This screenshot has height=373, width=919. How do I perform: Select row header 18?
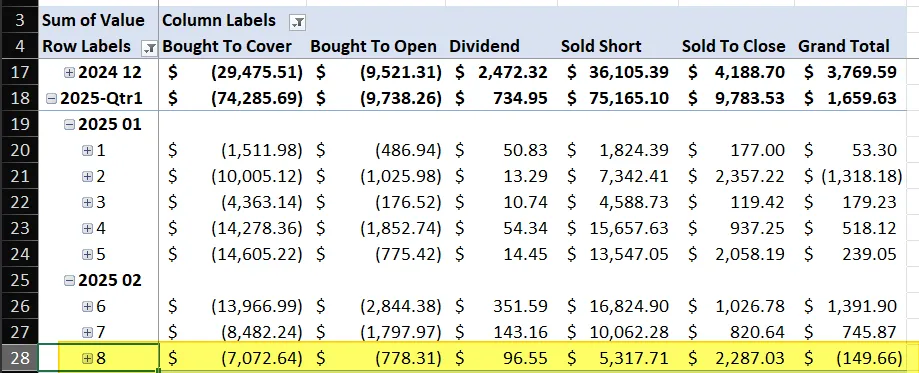19,98
